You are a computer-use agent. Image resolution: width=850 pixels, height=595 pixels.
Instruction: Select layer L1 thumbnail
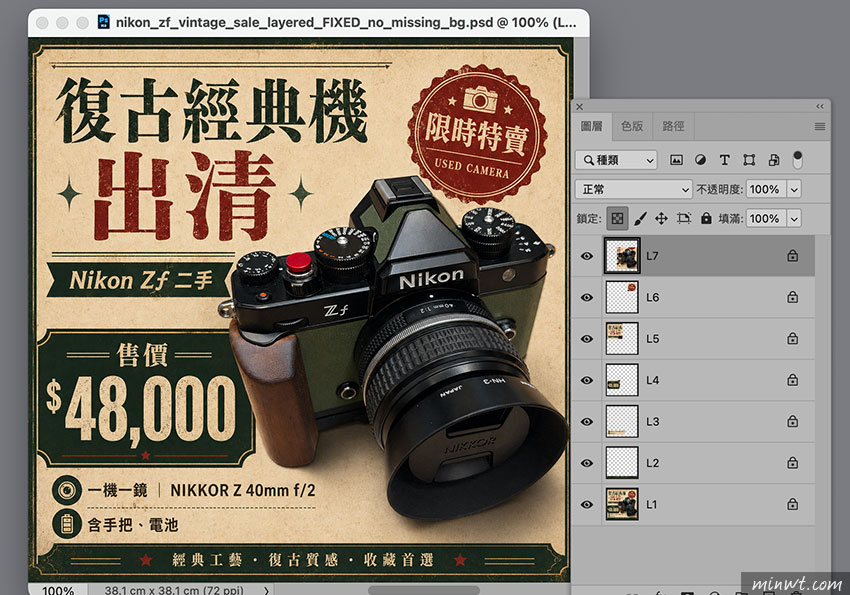click(x=622, y=504)
